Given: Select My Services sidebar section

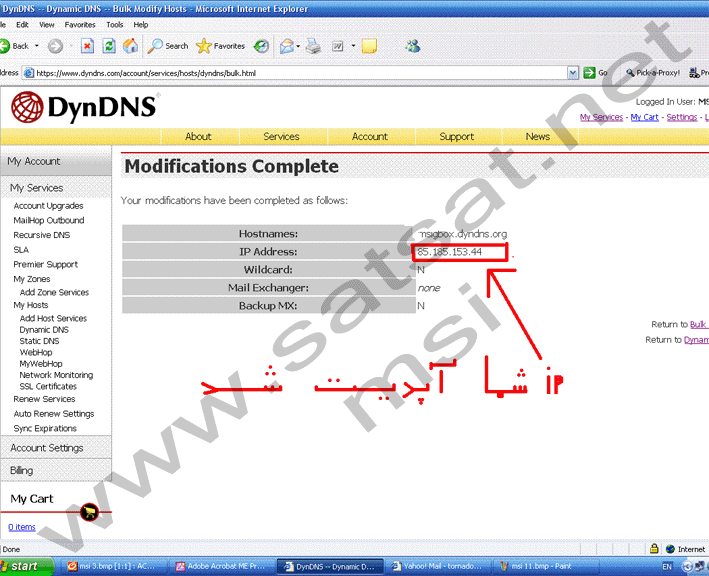Looking at the screenshot, I should (x=56, y=188).
